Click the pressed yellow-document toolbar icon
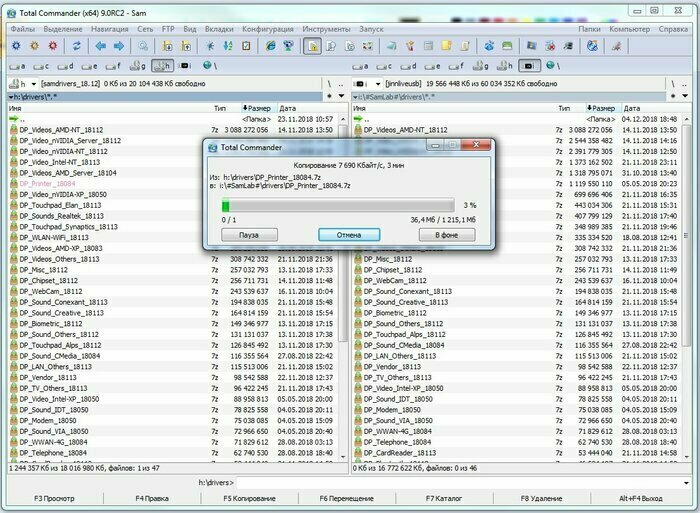Image resolution: width=700 pixels, height=513 pixels. tap(312, 46)
